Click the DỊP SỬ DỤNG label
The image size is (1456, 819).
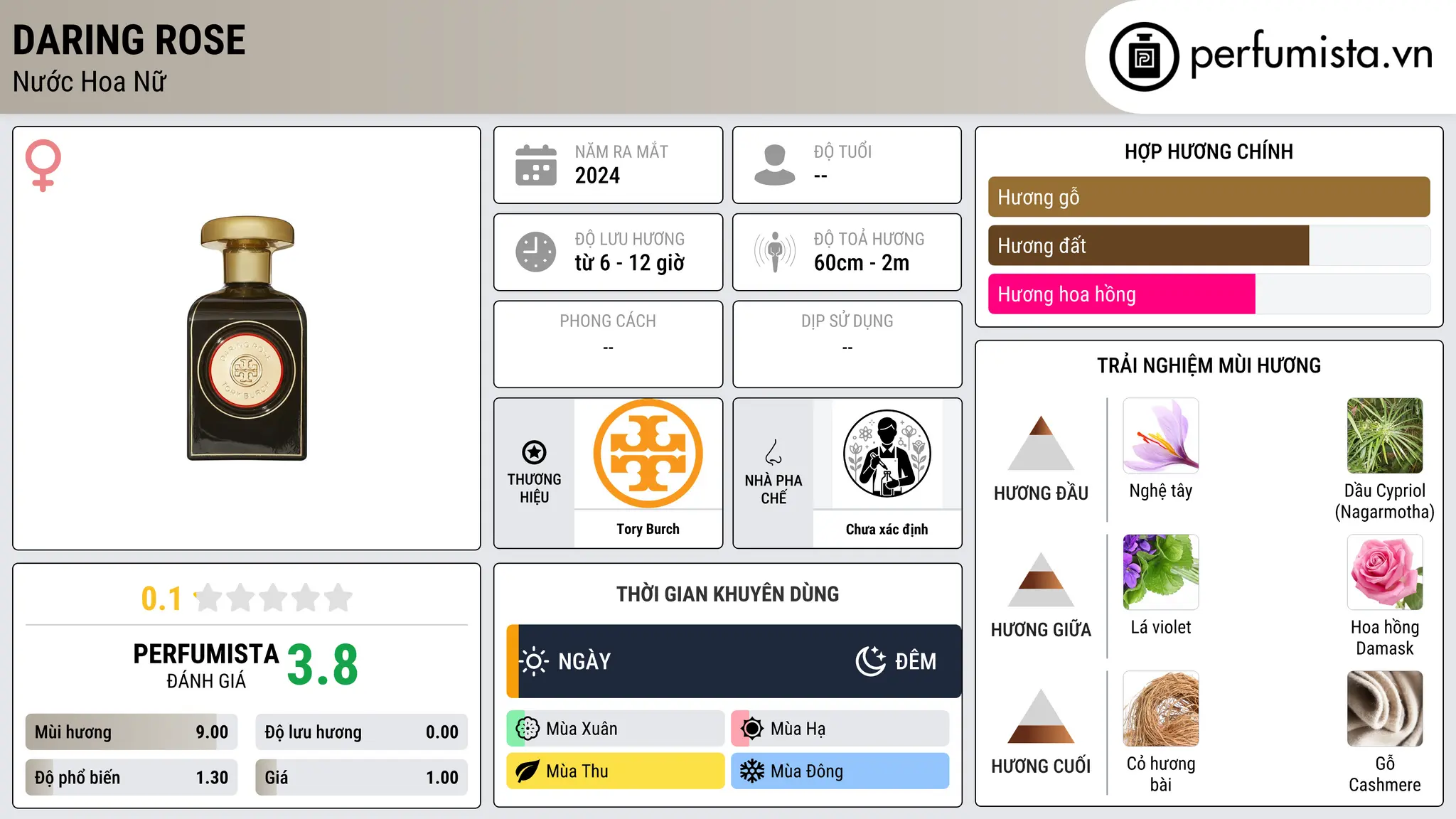click(847, 321)
